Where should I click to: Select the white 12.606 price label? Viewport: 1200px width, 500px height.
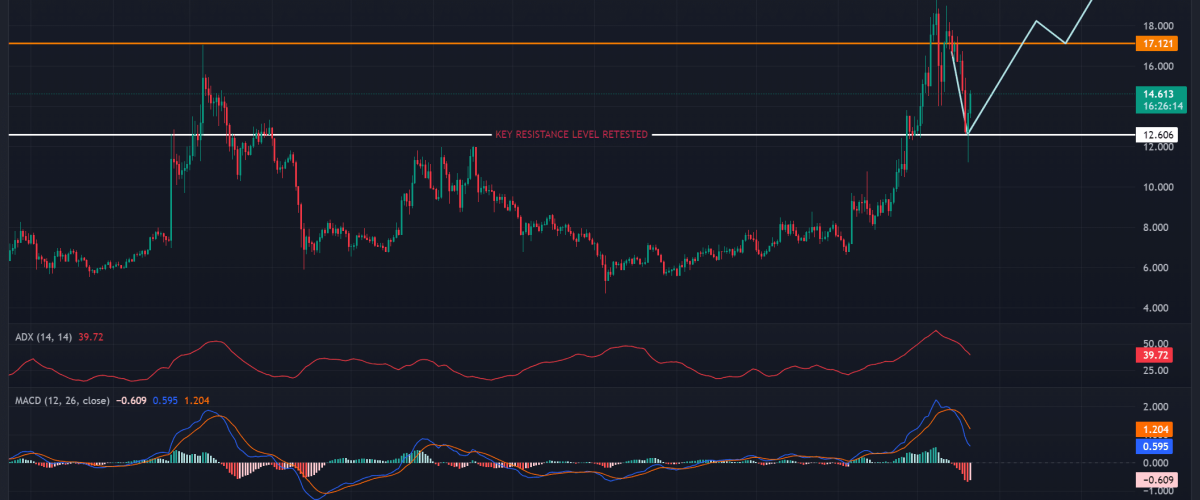point(1159,134)
